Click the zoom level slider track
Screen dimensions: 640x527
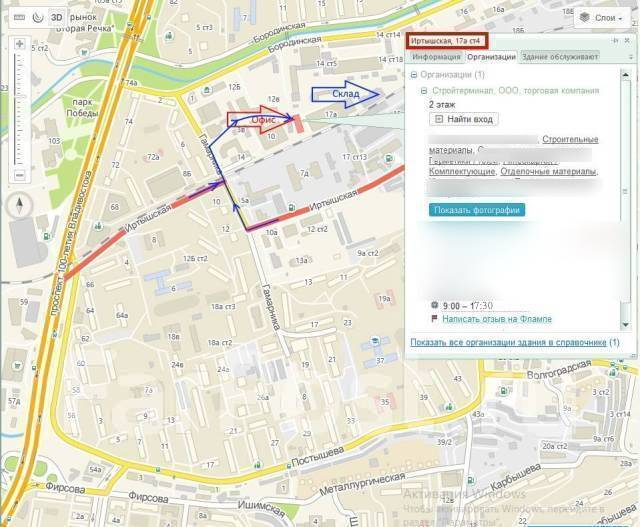(17, 109)
